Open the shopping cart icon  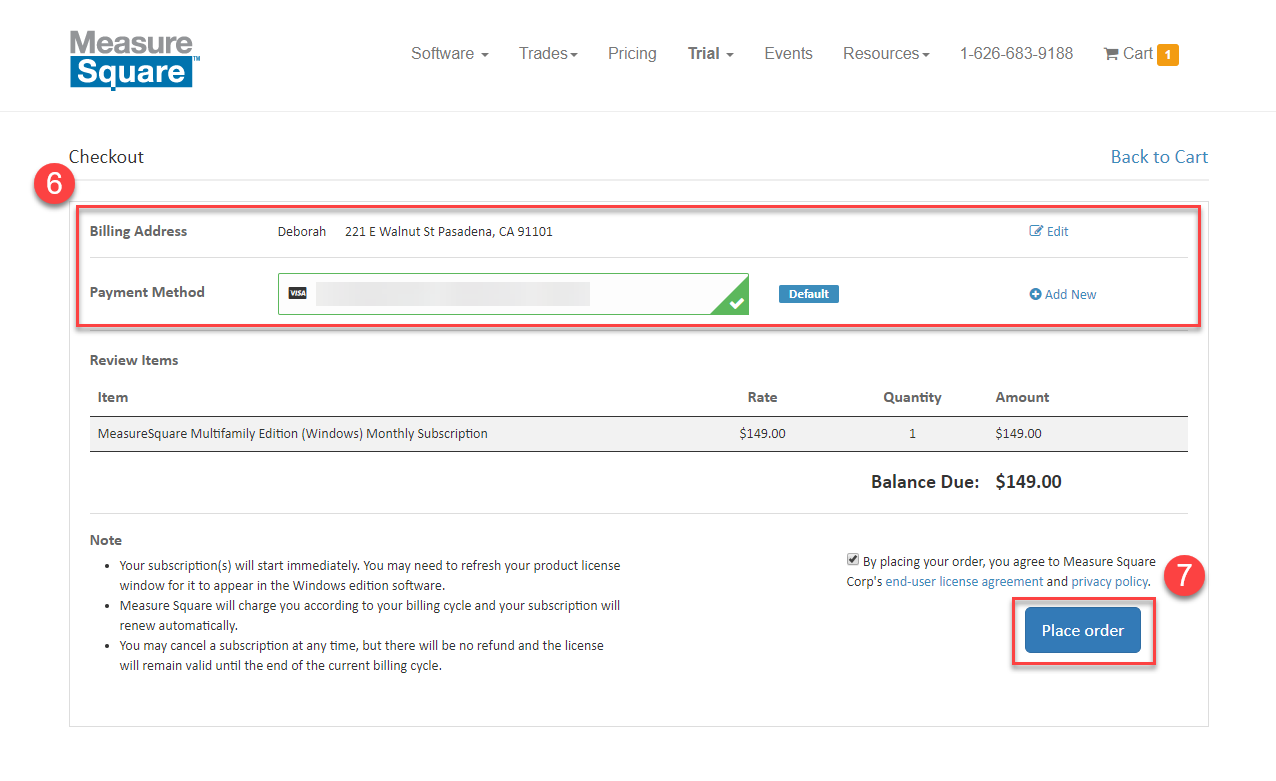click(x=1111, y=54)
